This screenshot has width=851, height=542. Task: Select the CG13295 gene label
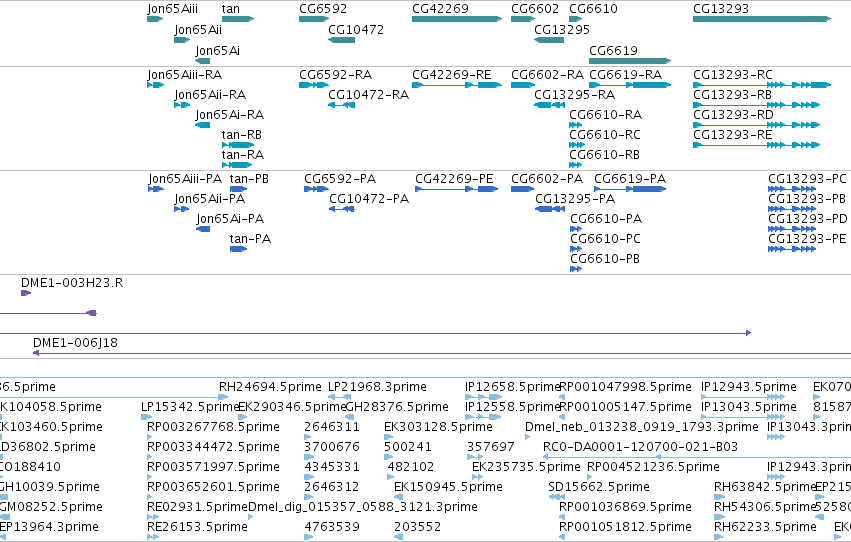562,29
